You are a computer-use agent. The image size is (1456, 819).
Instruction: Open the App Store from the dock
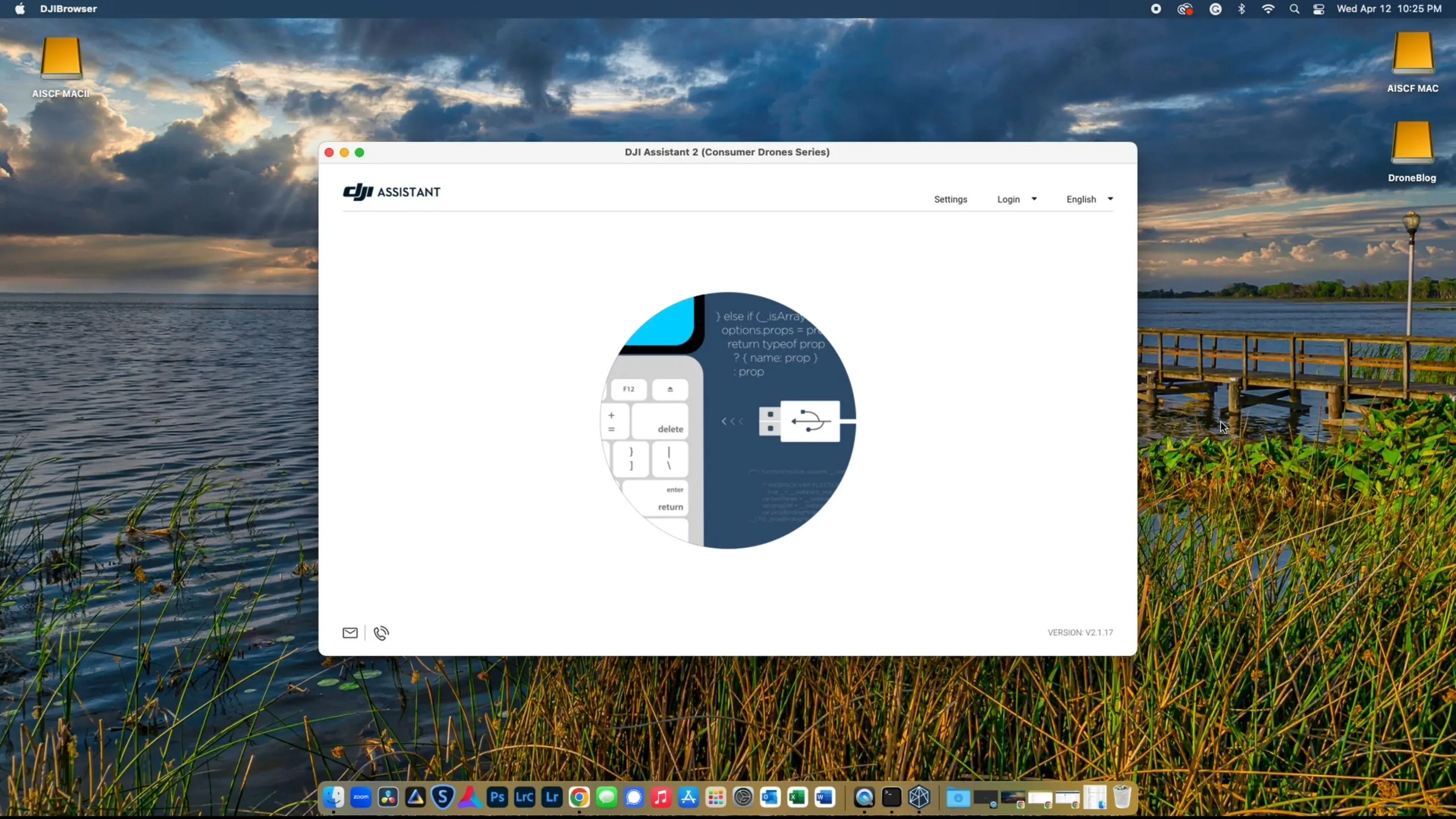tap(688, 797)
